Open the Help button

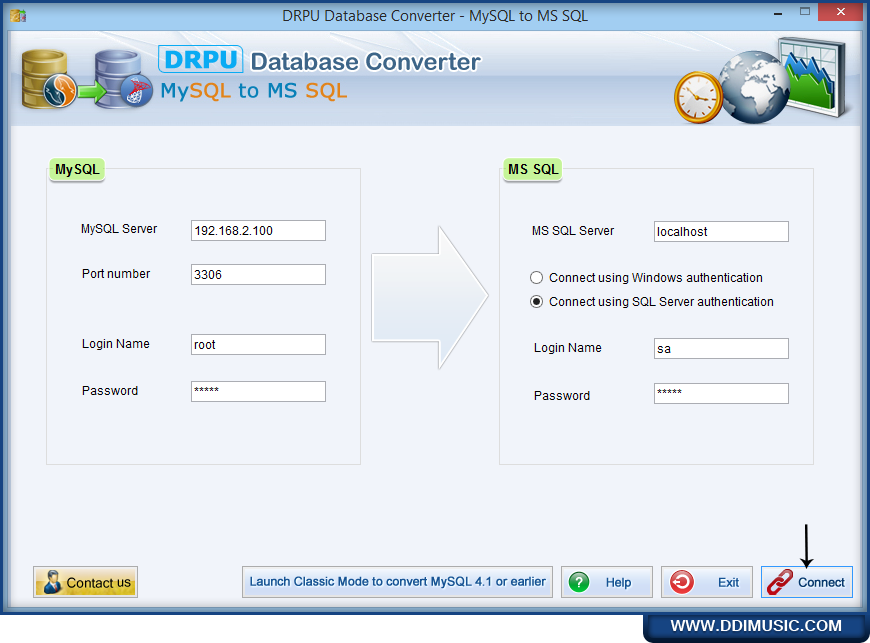[x=606, y=582]
